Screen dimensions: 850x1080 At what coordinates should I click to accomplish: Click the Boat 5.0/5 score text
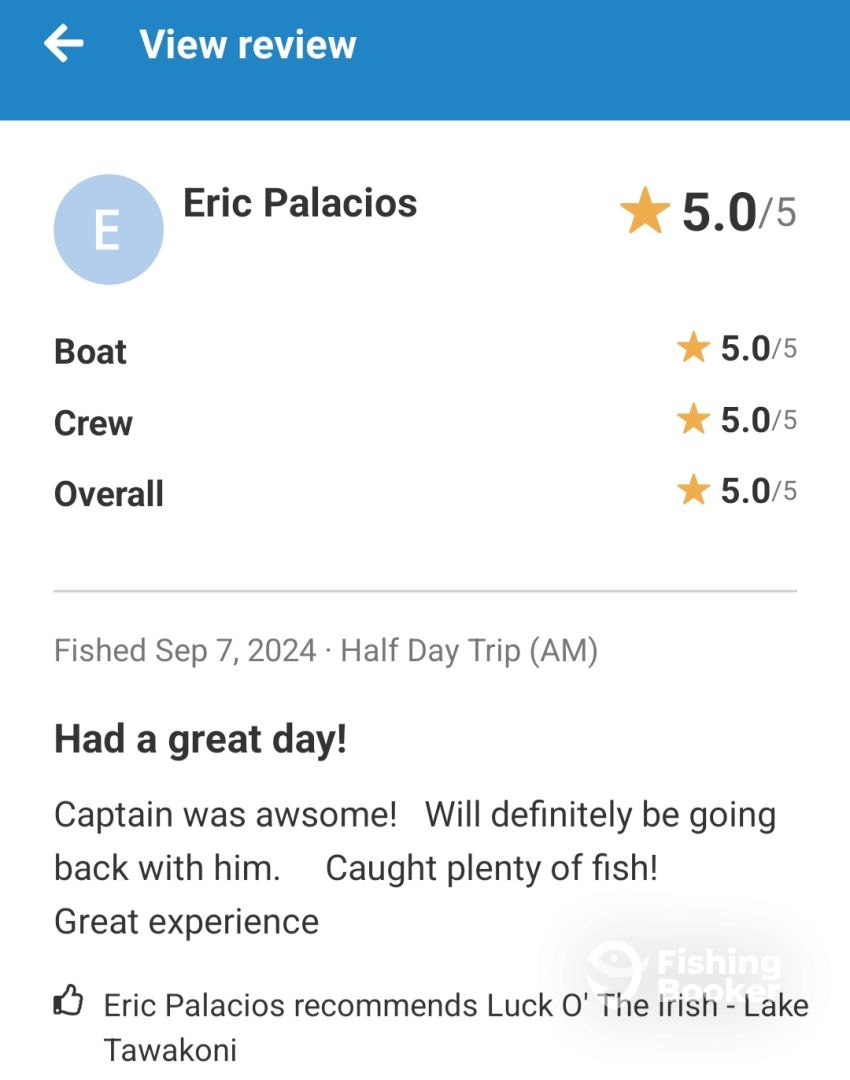click(x=758, y=349)
